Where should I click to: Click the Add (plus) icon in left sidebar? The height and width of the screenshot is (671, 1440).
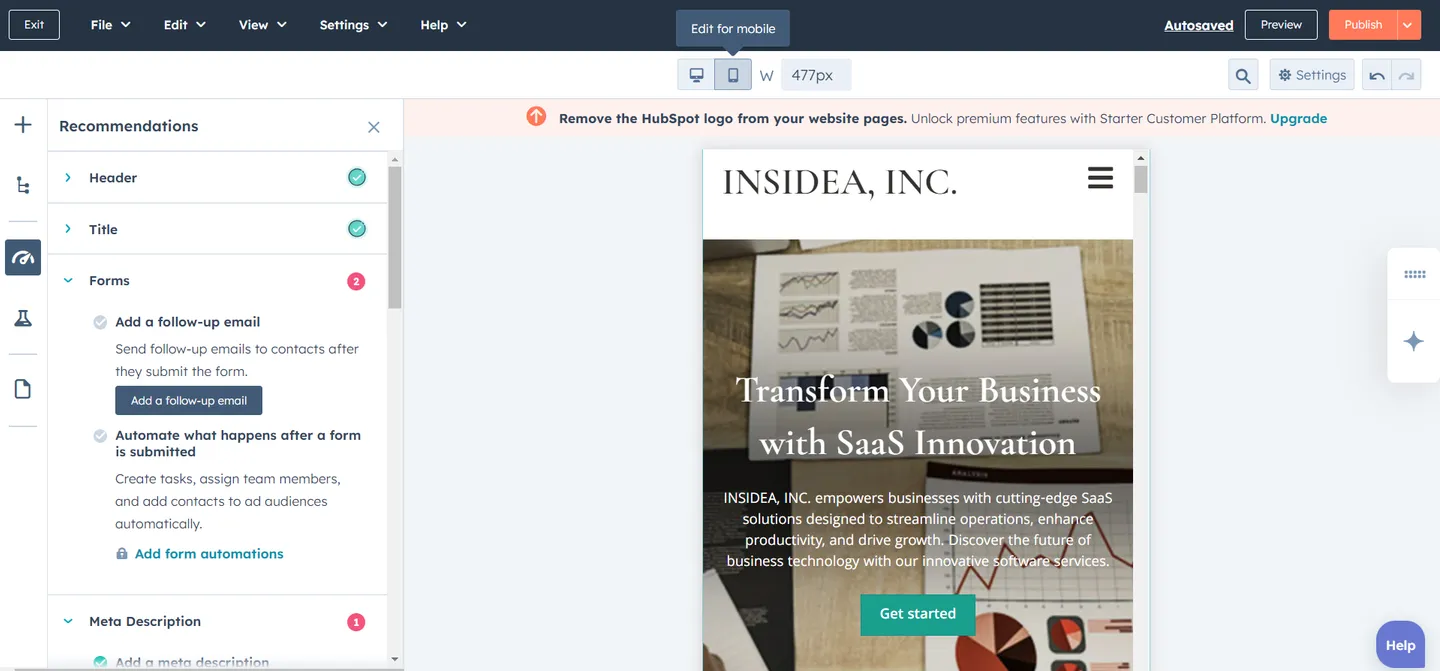pyautogui.click(x=23, y=125)
